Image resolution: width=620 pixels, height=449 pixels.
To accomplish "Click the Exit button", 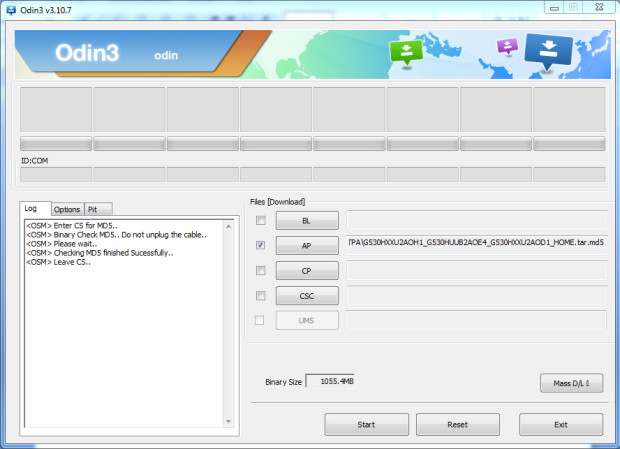I will tap(560, 424).
